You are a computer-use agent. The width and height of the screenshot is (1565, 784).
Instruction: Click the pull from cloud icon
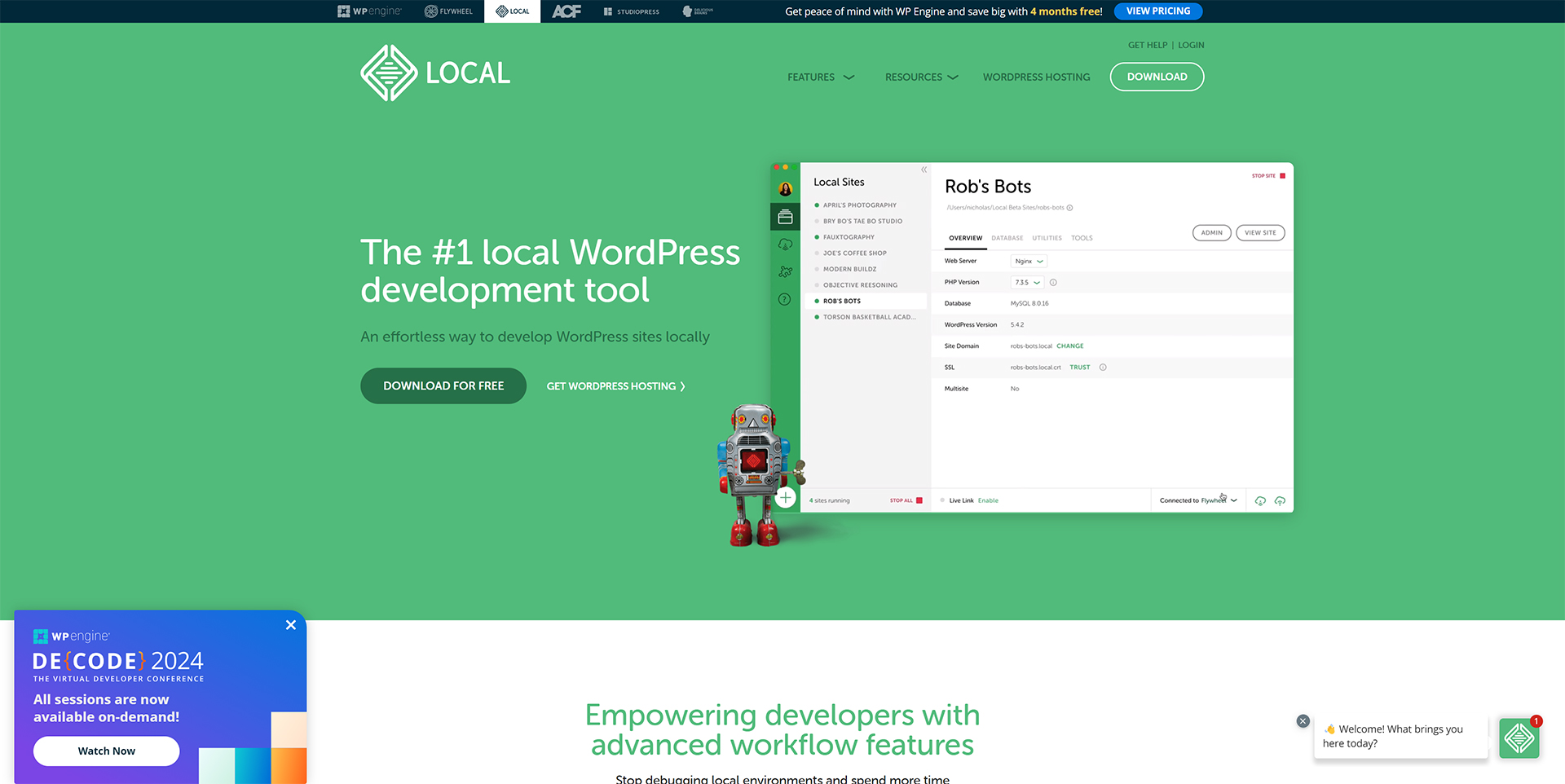pos(1260,500)
